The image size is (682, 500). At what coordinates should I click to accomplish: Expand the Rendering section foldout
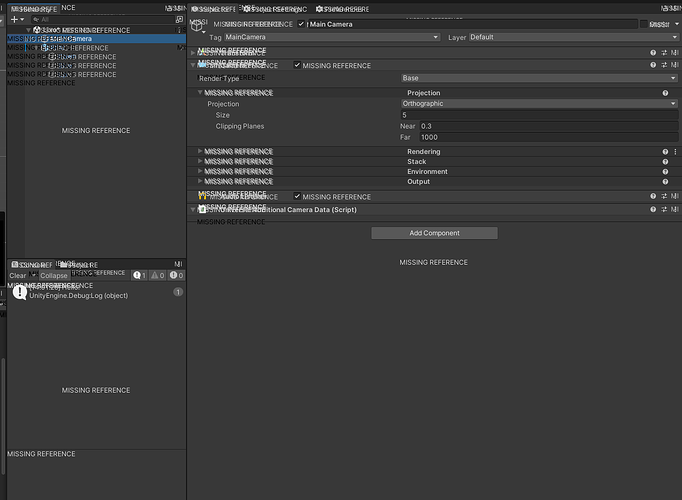(x=200, y=151)
